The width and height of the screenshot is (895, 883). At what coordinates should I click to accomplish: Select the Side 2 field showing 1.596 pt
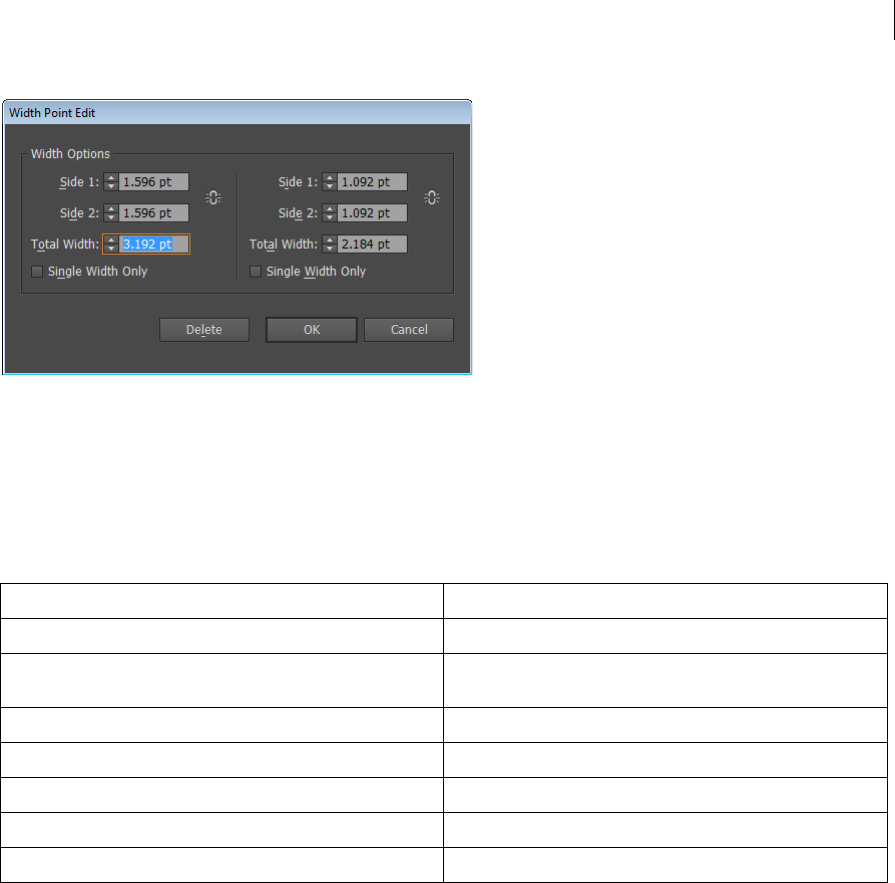coord(154,213)
